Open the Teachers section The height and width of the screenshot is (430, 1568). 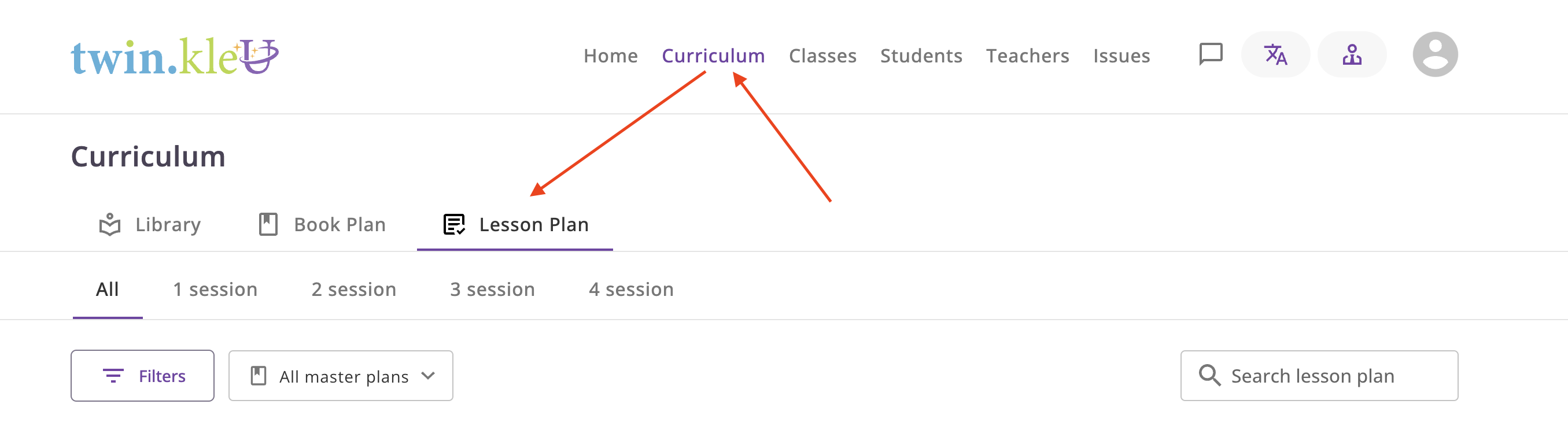pos(1027,56)
